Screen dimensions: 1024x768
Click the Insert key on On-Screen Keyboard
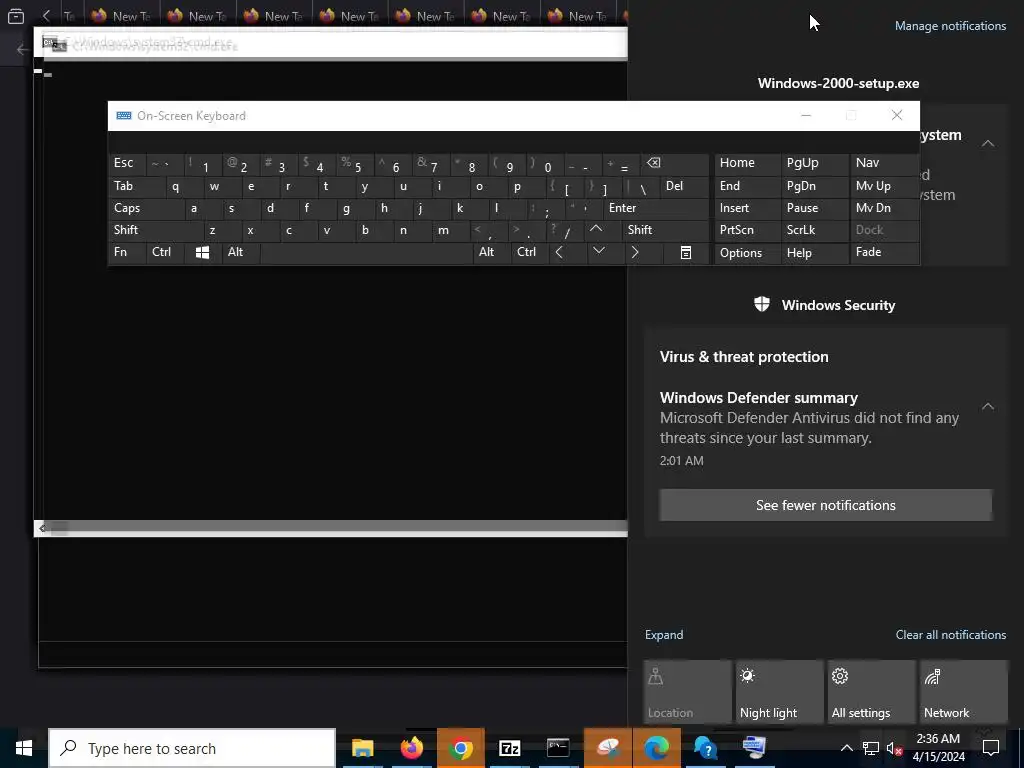[747, 208]
